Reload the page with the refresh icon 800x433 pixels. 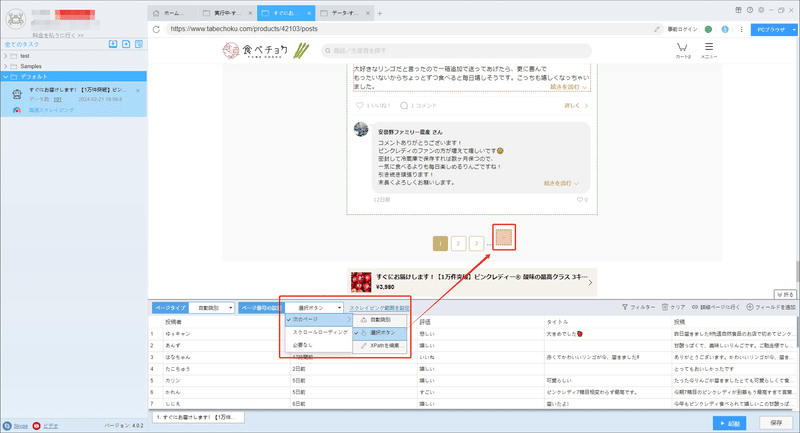coord(156,29)
